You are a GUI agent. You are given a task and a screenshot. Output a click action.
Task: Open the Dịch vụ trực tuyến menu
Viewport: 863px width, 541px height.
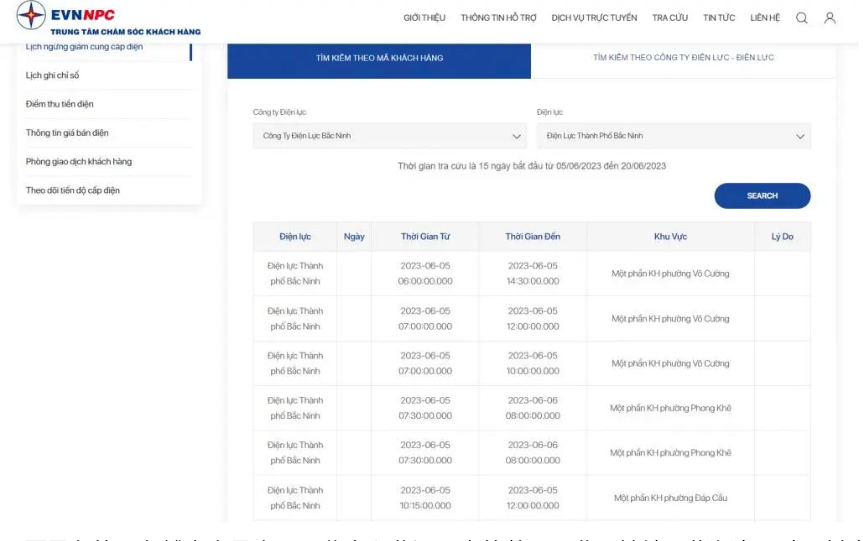tap(594, 18)
